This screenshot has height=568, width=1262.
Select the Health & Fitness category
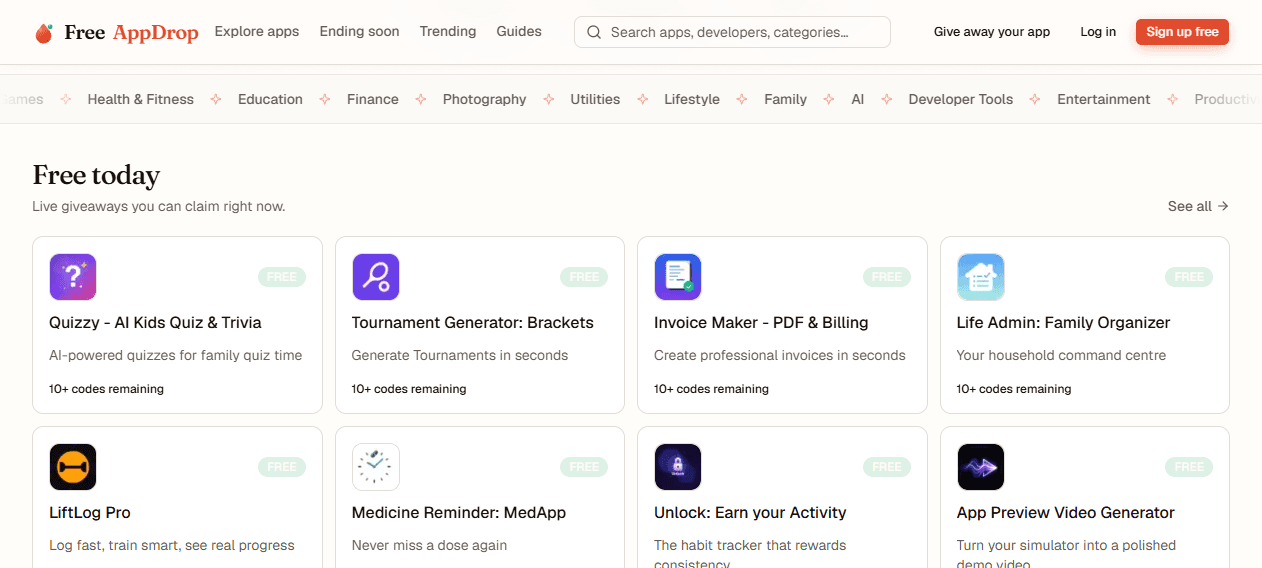coord(141,99)
